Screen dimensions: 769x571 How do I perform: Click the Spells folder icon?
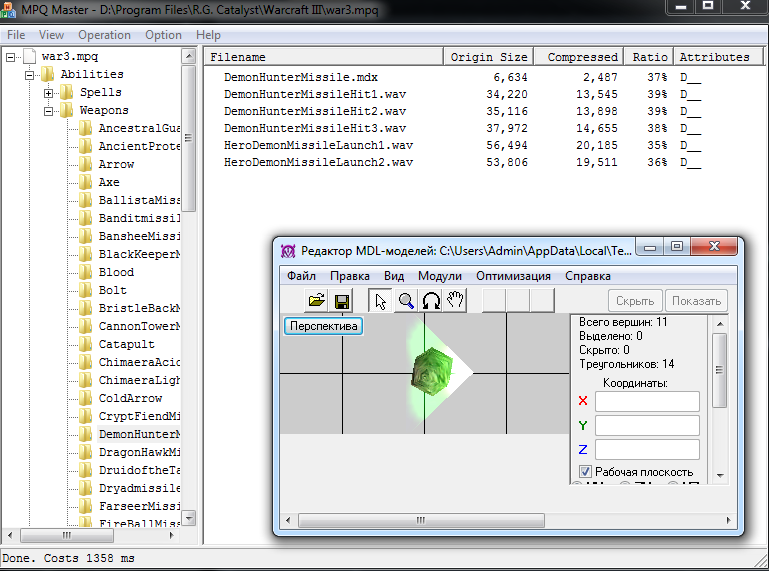pyautogui.click(x=67, y=92)
